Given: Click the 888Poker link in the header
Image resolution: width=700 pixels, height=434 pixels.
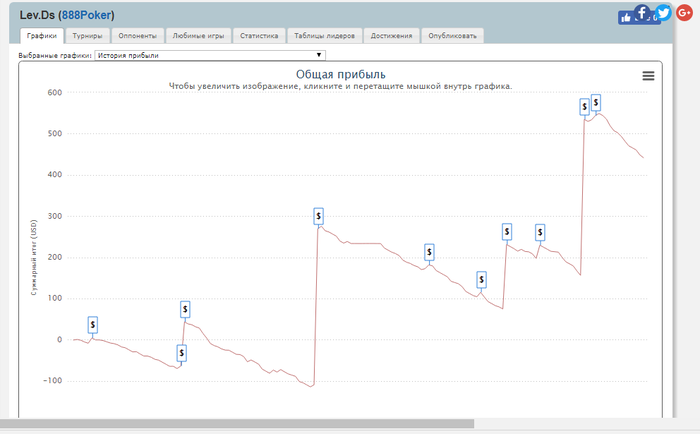Looking at the screenshot, I should point(86,15).
